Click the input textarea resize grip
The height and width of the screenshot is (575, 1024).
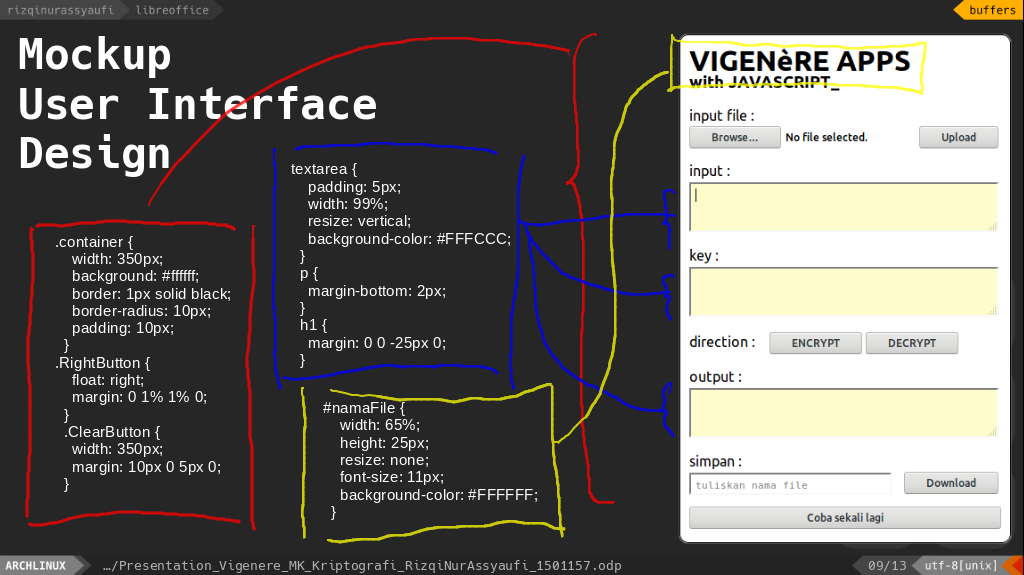[x=992, y=227]
